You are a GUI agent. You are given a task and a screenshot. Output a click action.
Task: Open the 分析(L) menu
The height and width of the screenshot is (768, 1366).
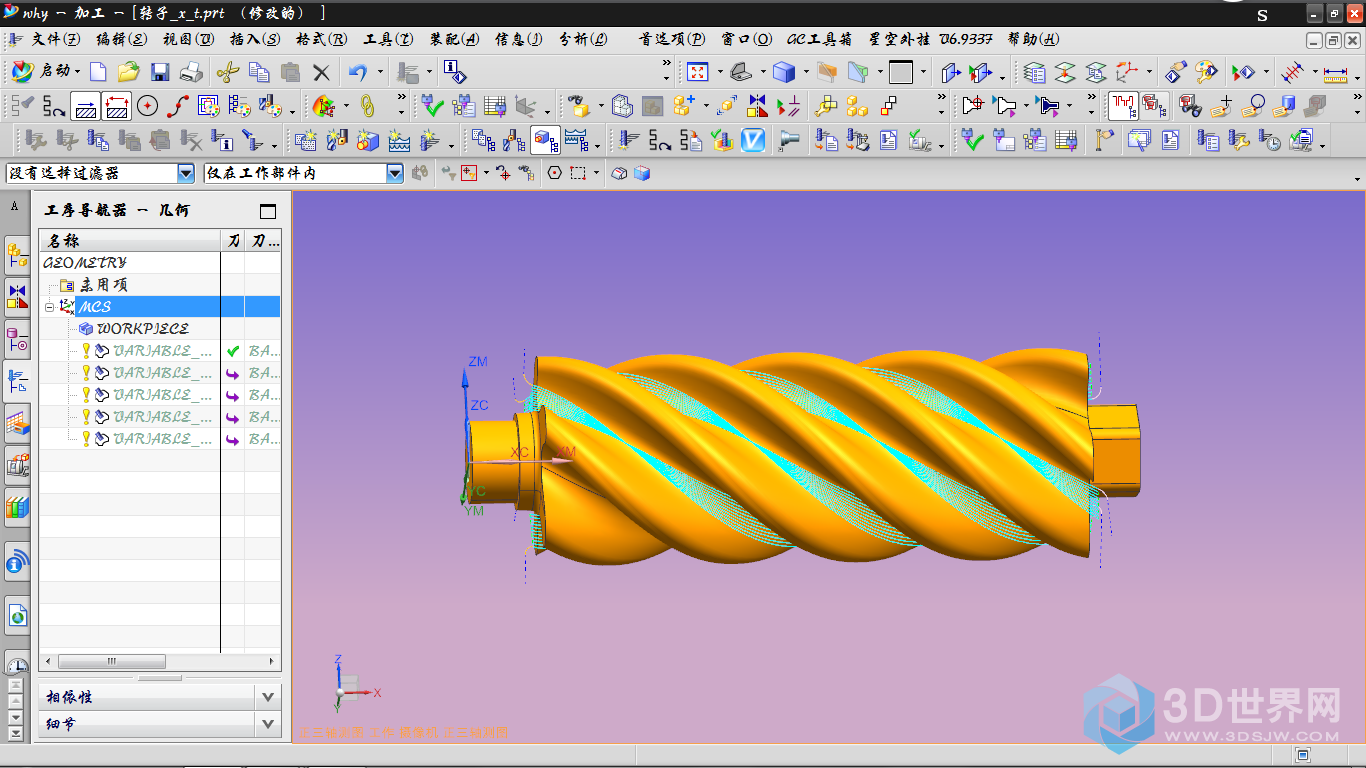pyautogui.click(x=582, y=39)
